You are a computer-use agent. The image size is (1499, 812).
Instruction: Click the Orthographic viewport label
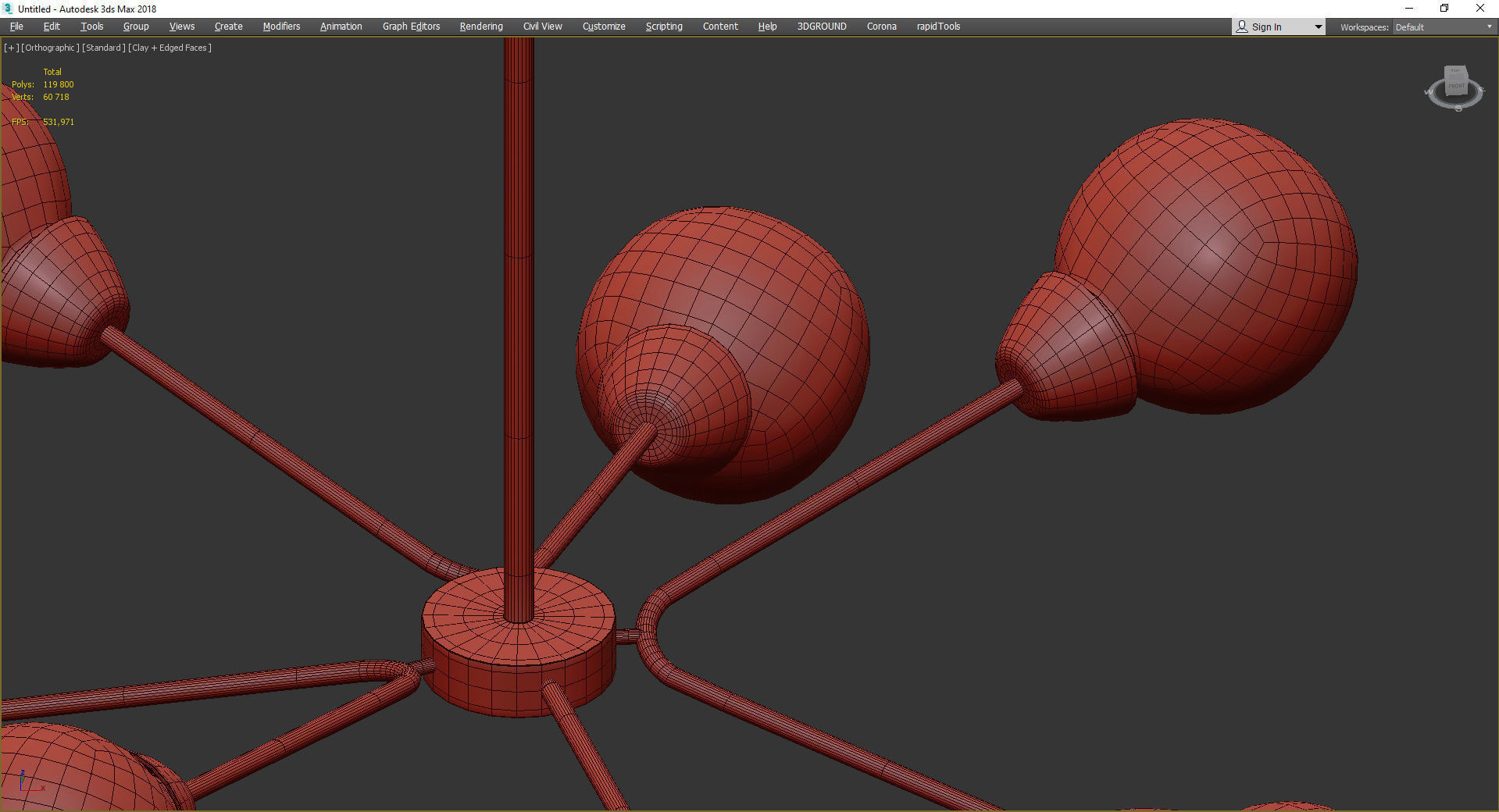50,48
